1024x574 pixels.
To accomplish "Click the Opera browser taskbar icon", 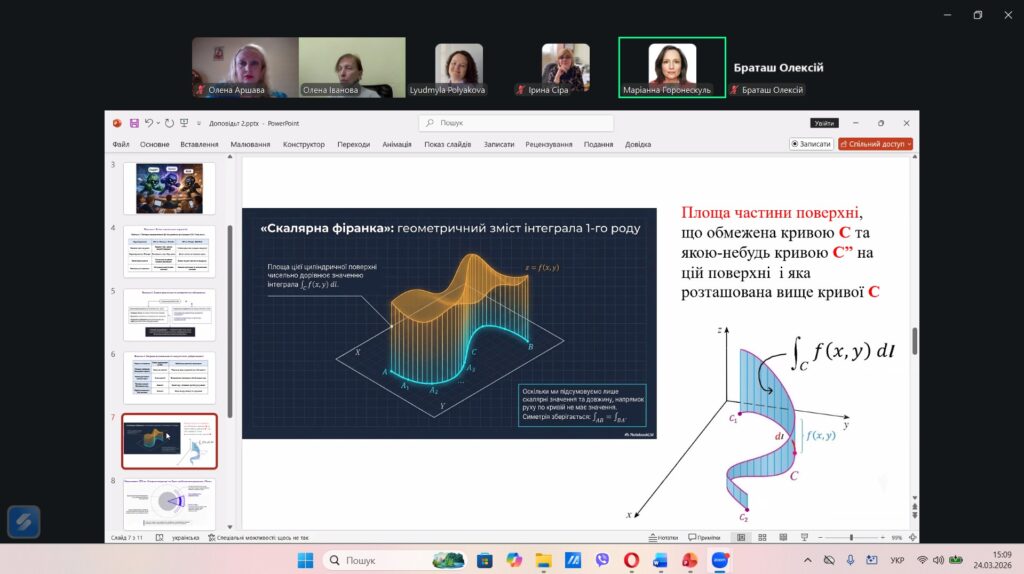I will (631, 560).
